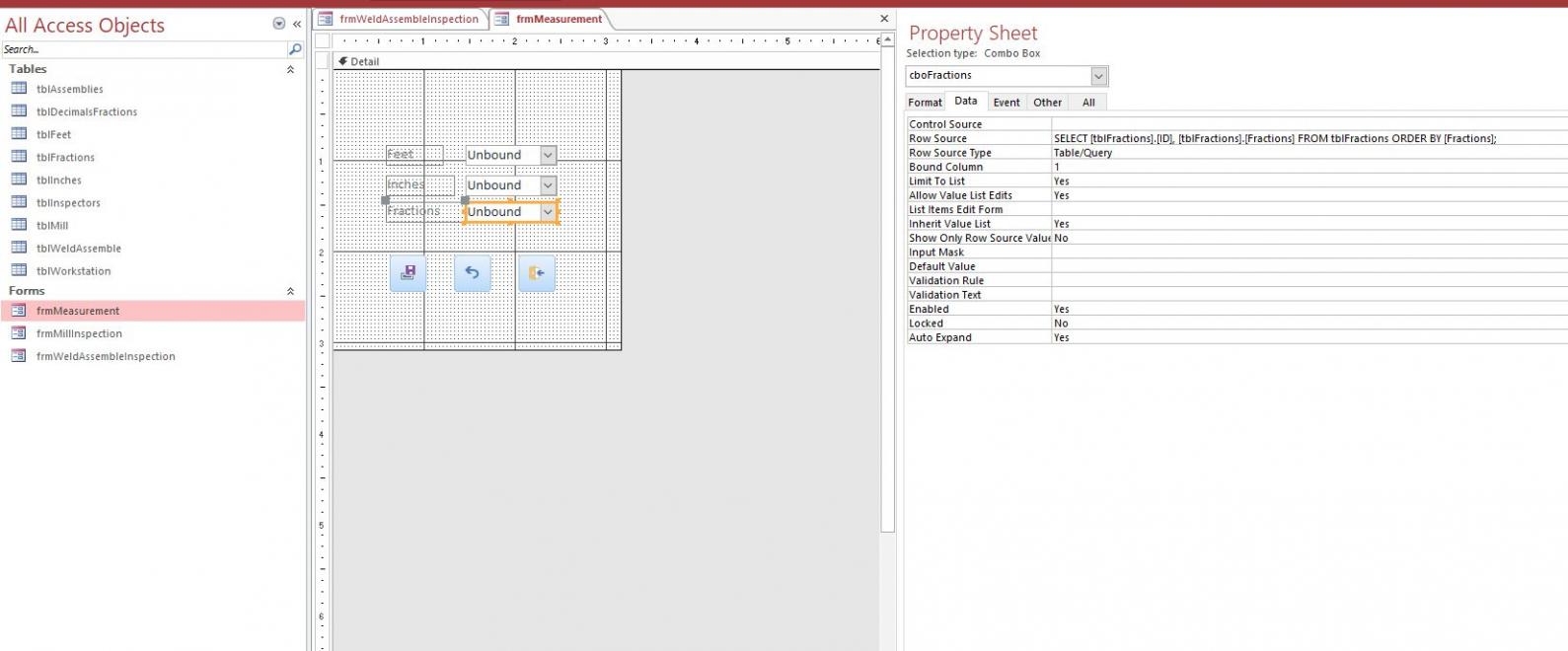The image size is (1568, 651).
Task: Click the close form door icon button
Action: [x=536, y=273]
